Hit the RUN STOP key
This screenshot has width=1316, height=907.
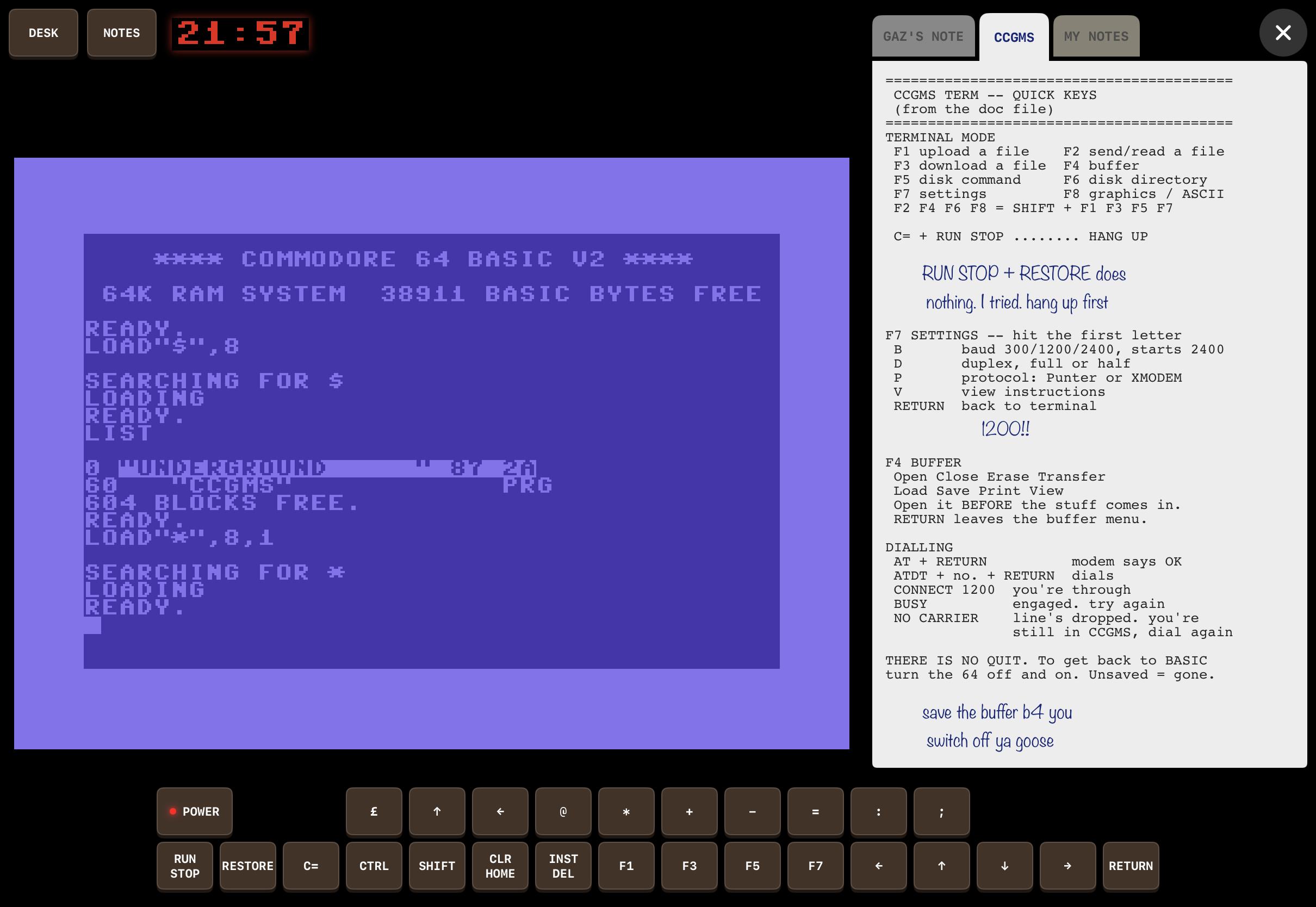185,866
